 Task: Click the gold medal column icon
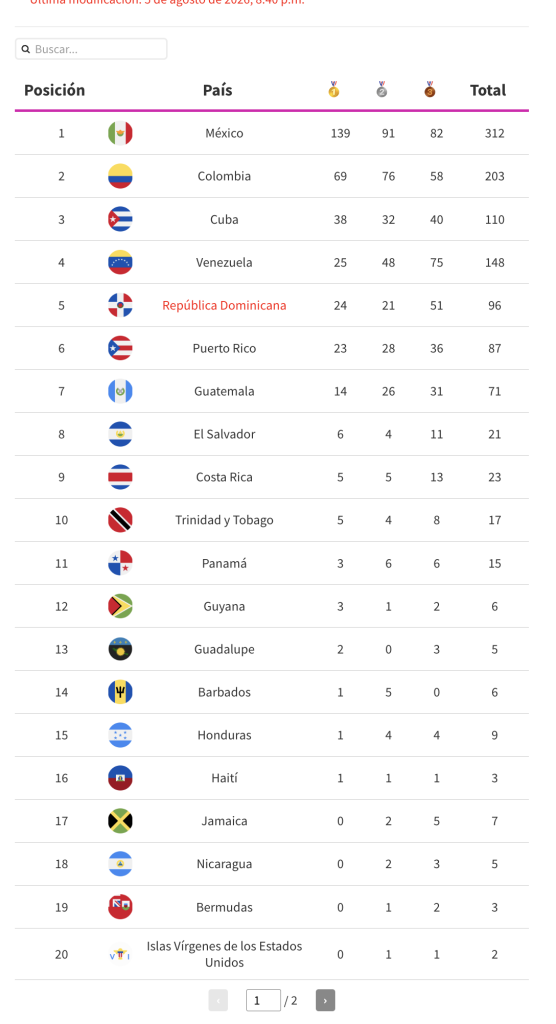pos(334,89)
